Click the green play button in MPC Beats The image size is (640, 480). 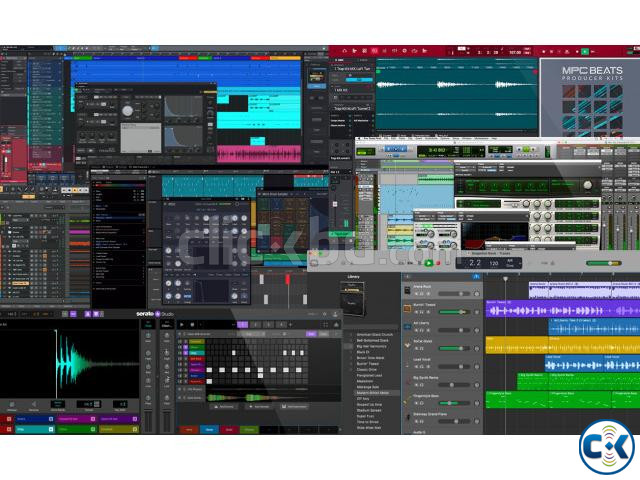pos(585,52)
